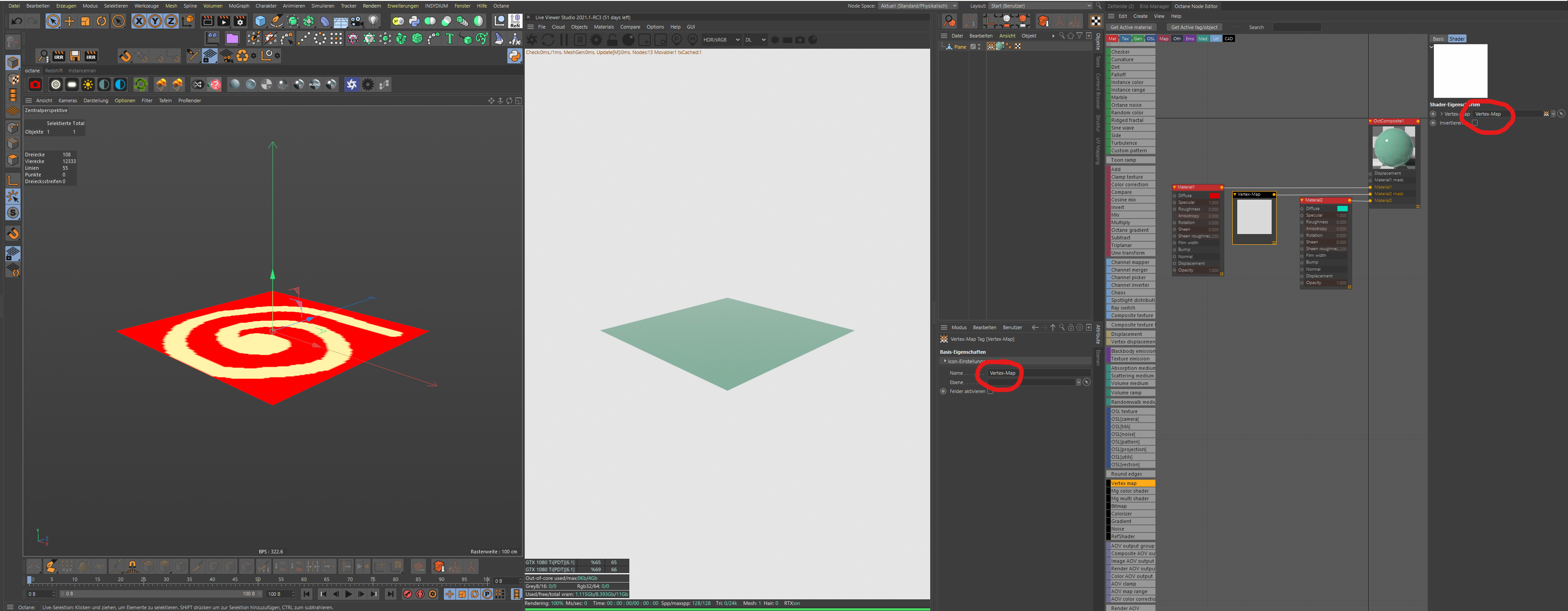Open the MoGraph menu
The height and width of the screenshot is (611, 1568).
[239, 6]
